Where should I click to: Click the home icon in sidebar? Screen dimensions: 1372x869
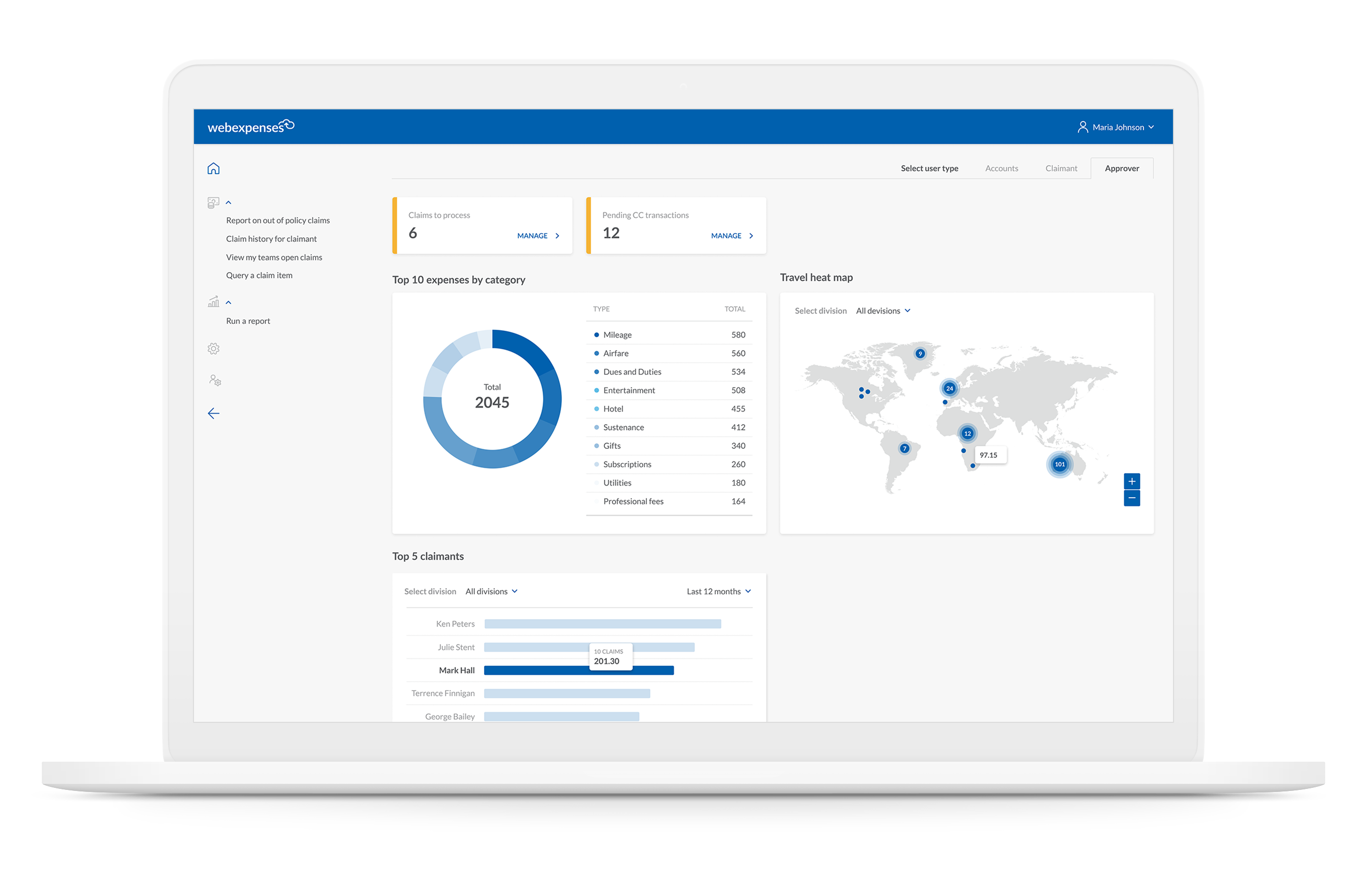click(213, 168)
